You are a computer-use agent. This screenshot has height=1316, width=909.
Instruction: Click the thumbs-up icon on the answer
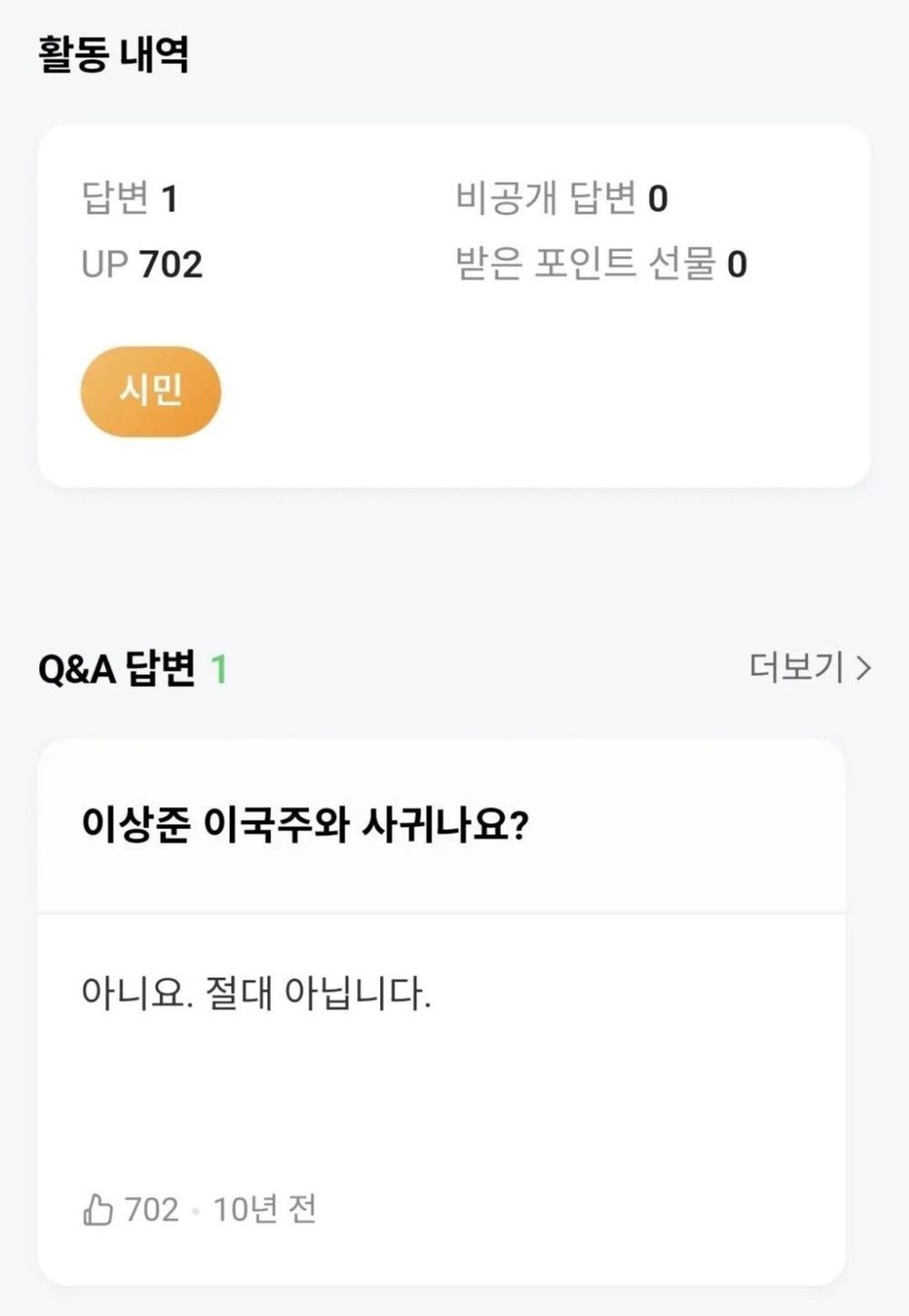97,1210
